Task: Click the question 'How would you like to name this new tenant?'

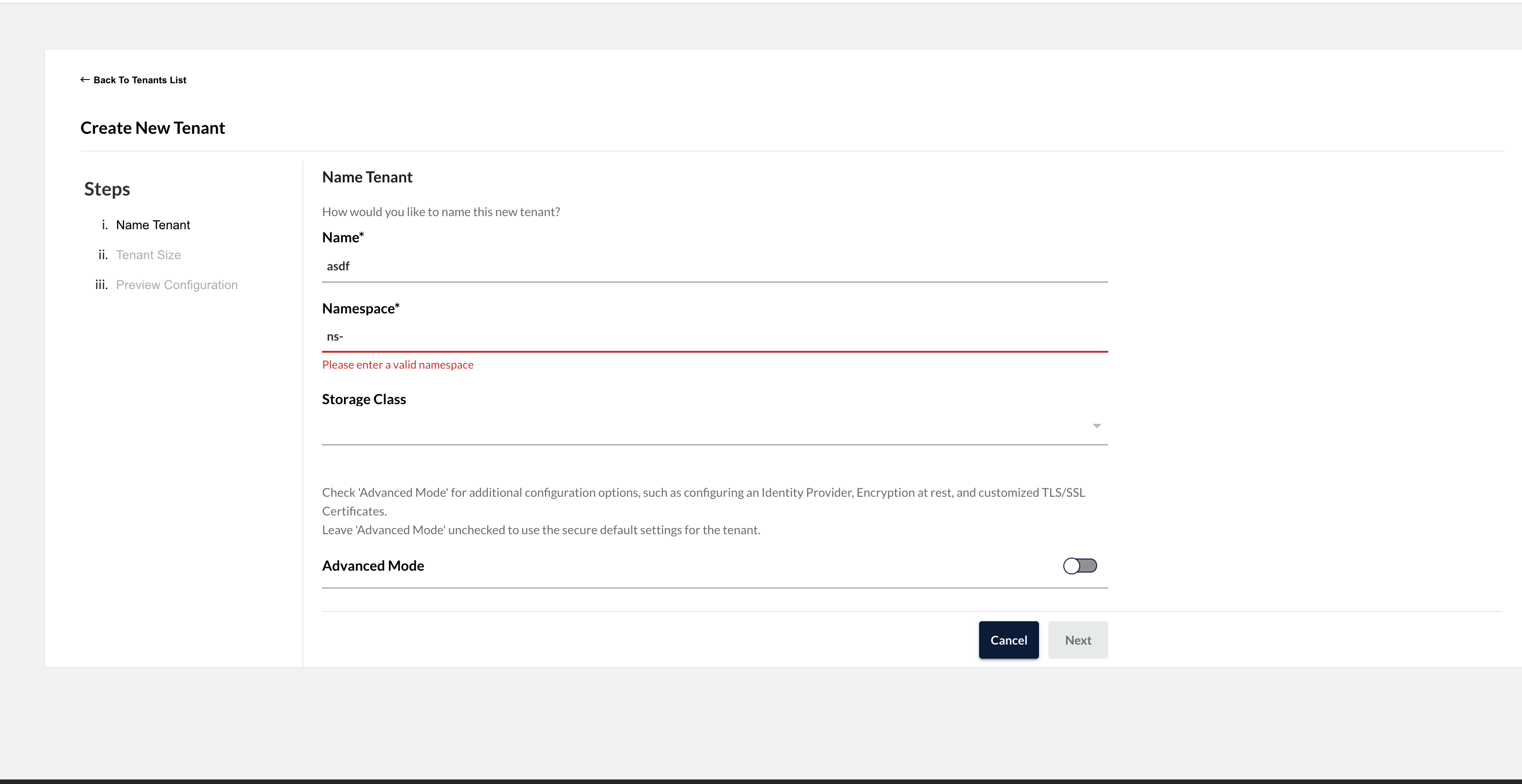Action: click(x=441, y=212)
